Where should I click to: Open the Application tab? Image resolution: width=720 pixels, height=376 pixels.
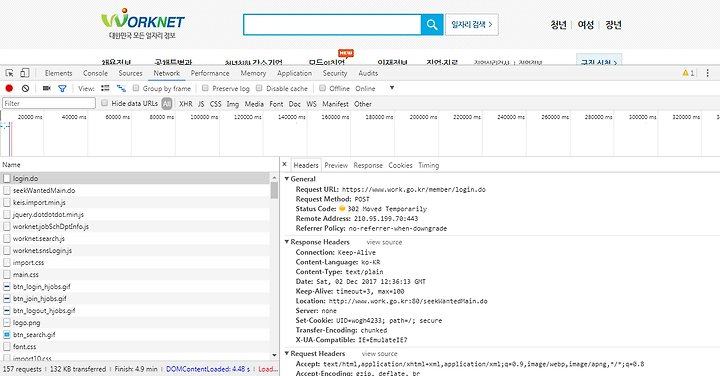[294, 73]
